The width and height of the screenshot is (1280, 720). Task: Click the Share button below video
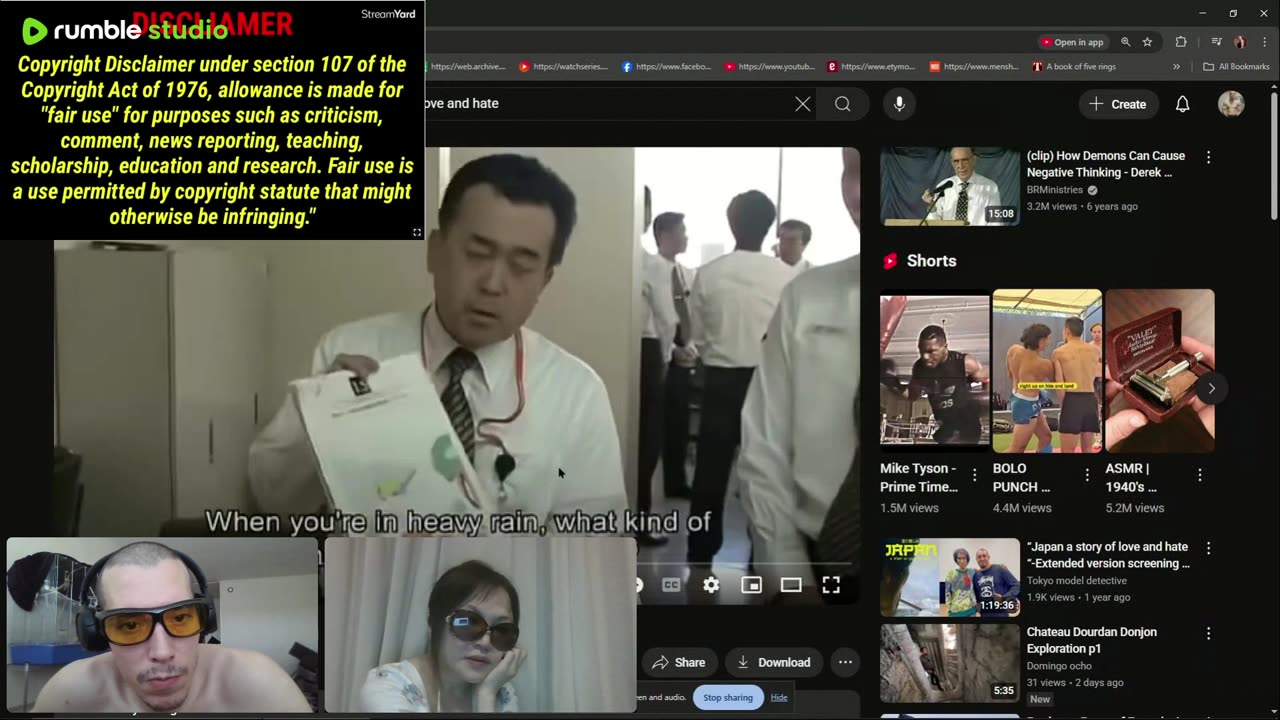pyautogui.click(x=679, y=662)
